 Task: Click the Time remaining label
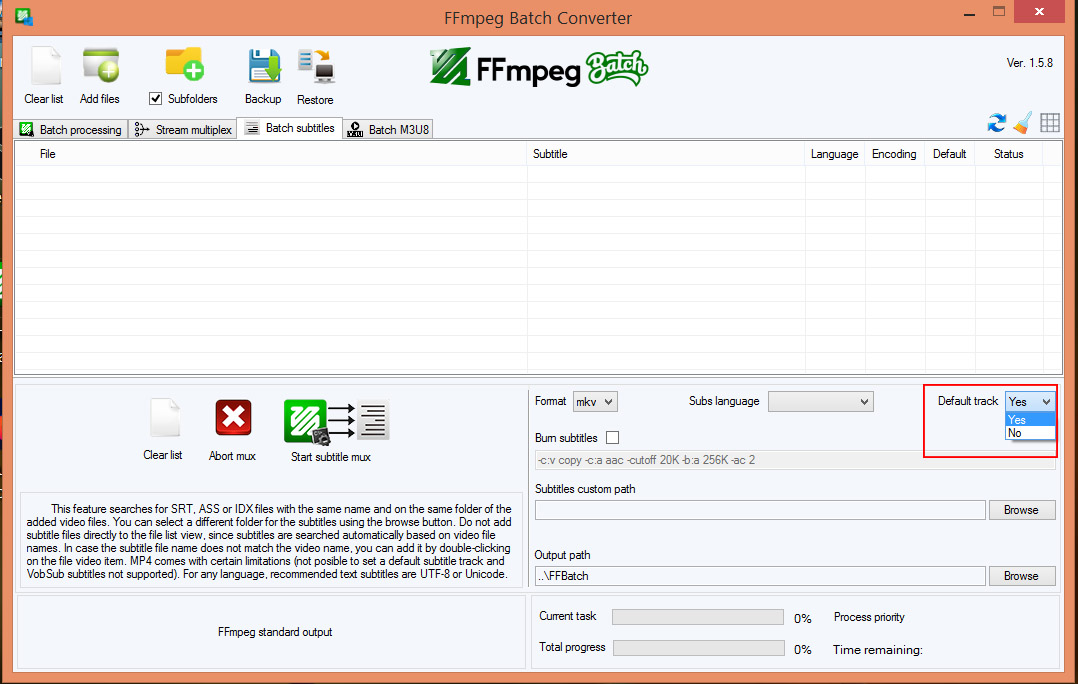pos(877,650)
